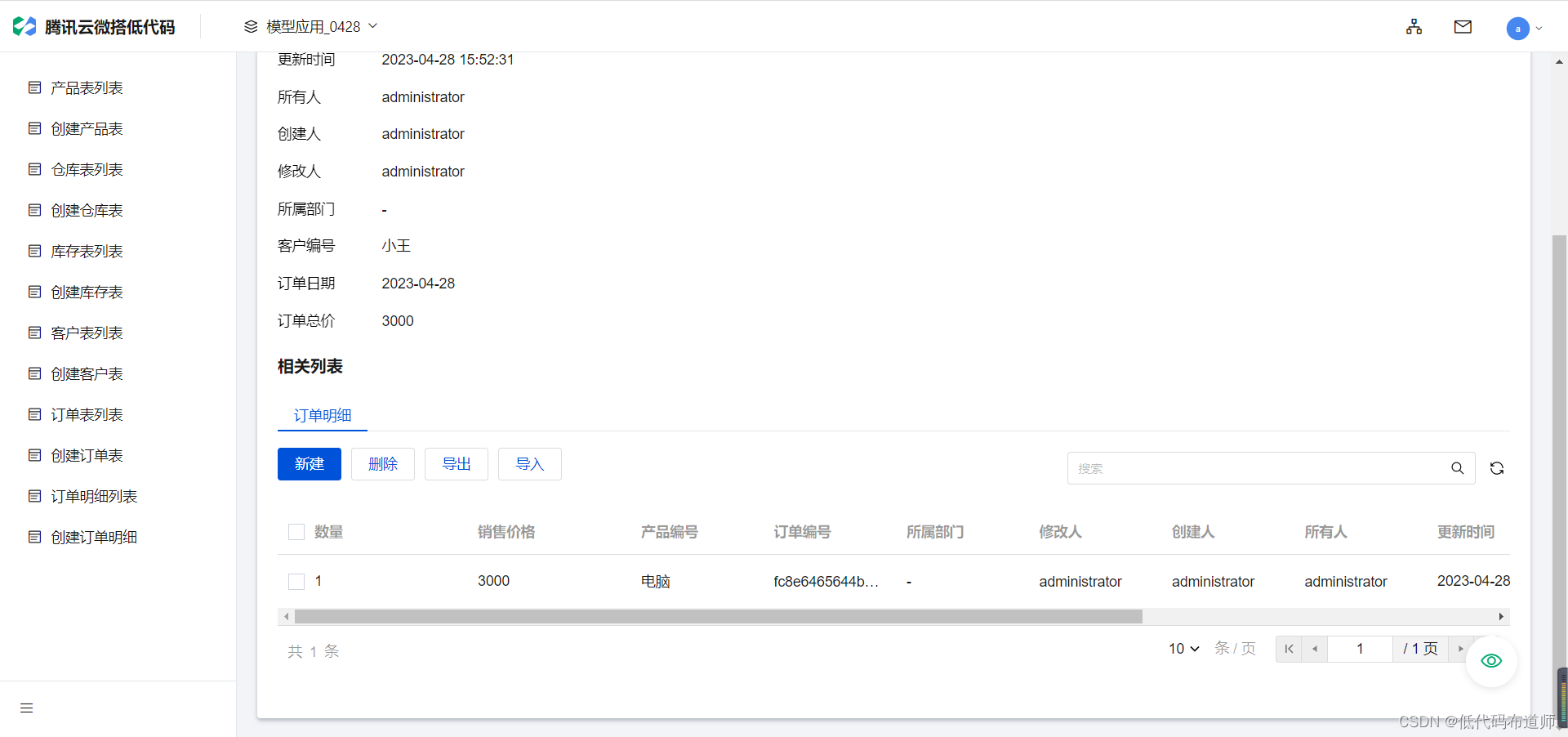Open the mail messages icon
Image resolution: width=1568 pixels, height=737 pixels.
tap(1463, 27)
